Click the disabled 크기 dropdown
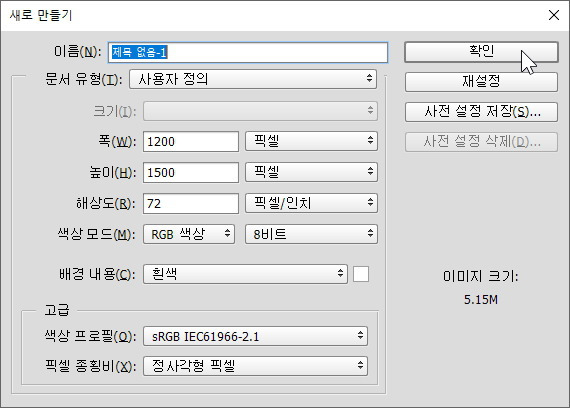570x408 pixels. [x=260, y=111]
